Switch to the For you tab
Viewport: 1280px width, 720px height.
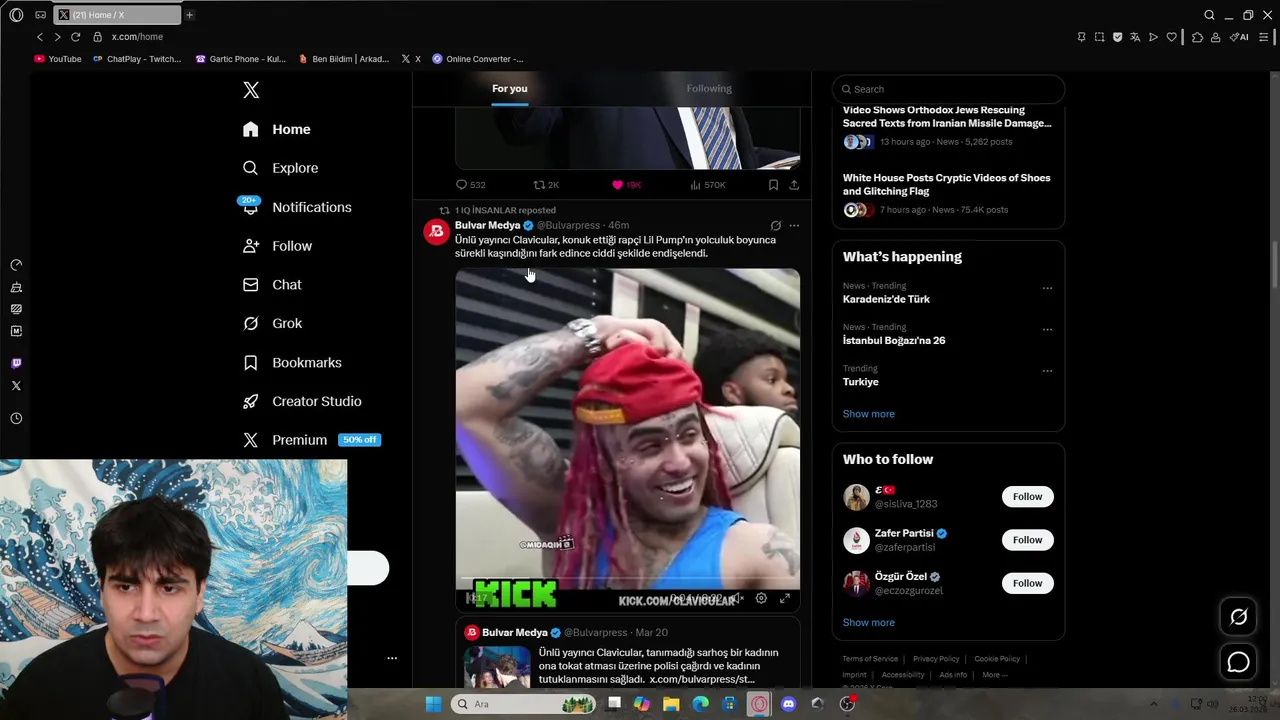click(509, 89)
